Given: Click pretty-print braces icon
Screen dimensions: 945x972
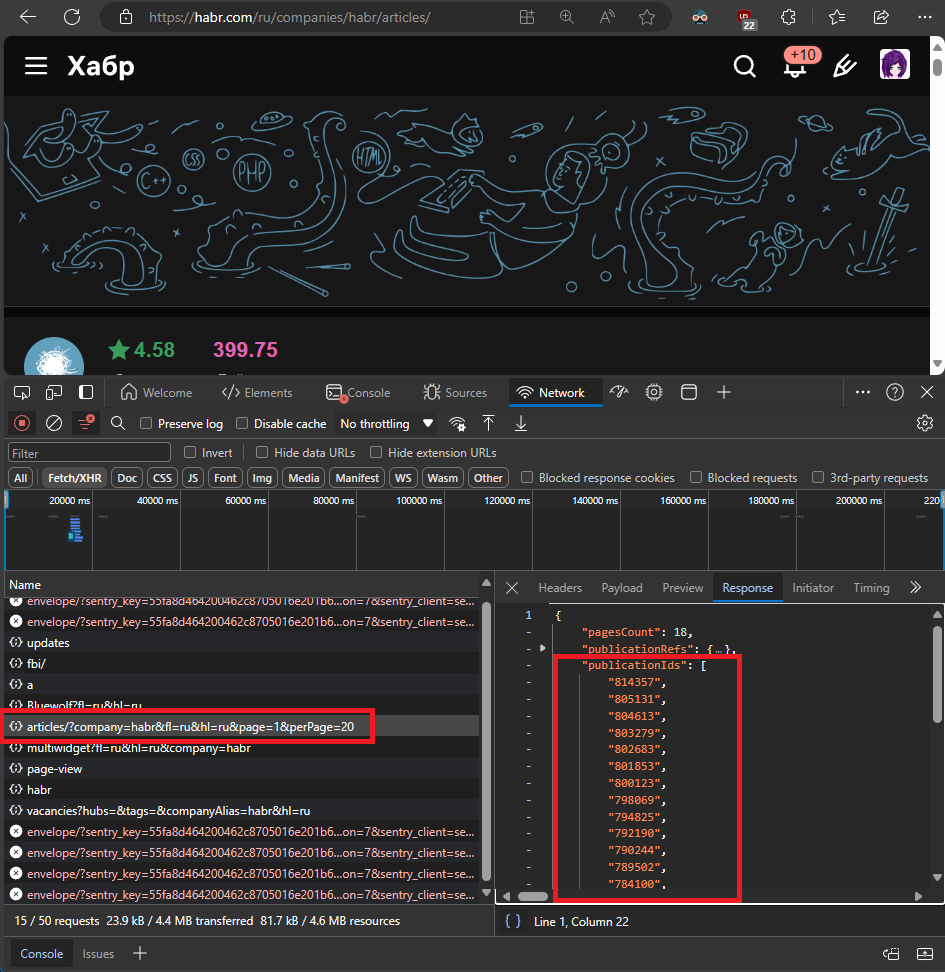Looking at the screenshot, I should [513, 921].
